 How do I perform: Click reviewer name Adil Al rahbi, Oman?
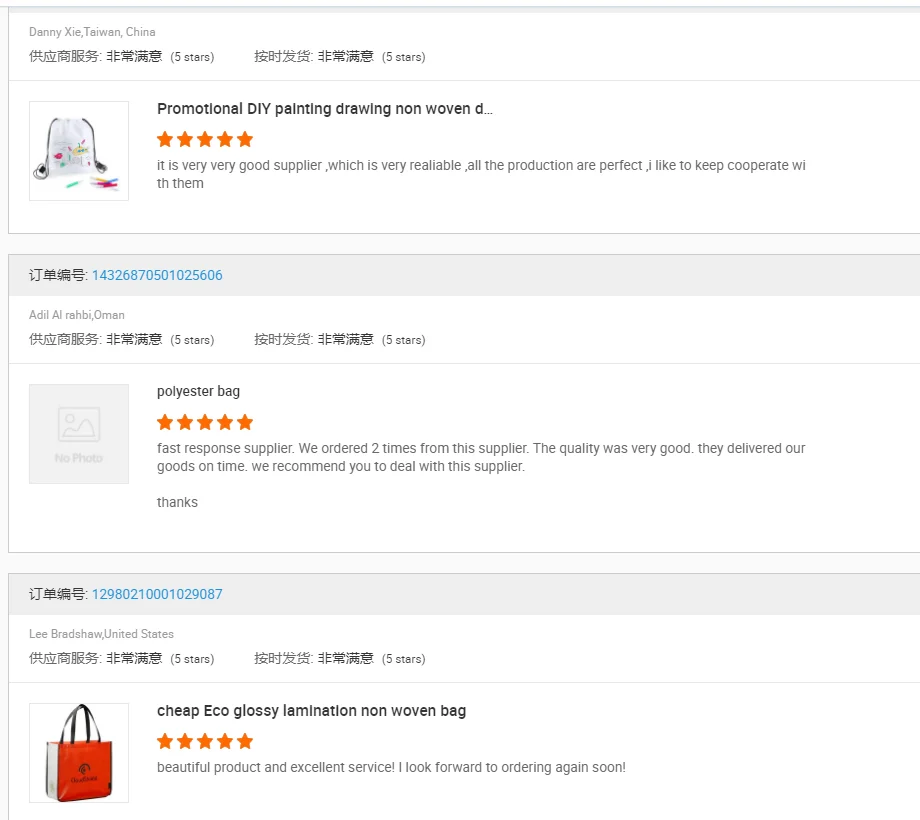tap(77, 315)
